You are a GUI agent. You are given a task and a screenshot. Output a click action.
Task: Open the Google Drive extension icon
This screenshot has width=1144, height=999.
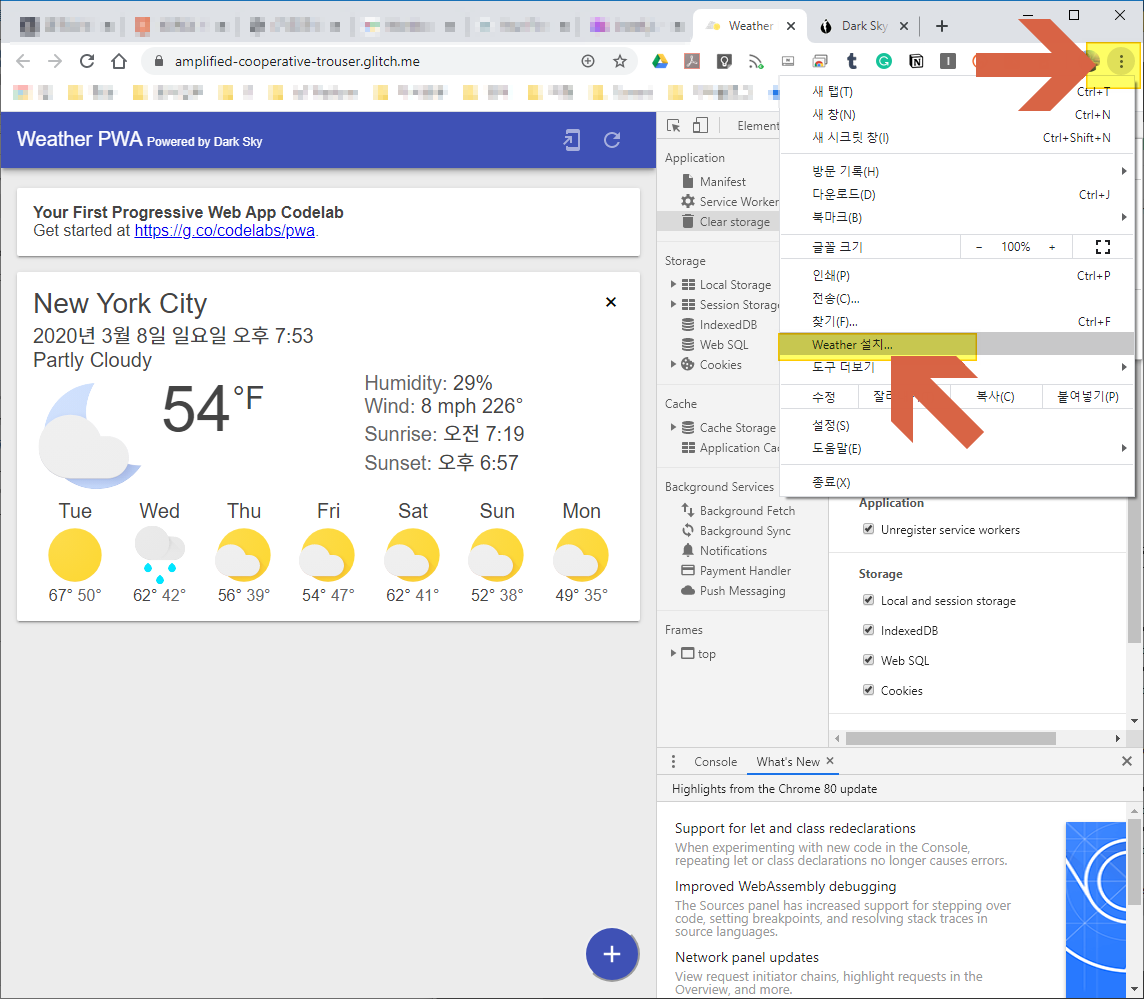point(660,61)
